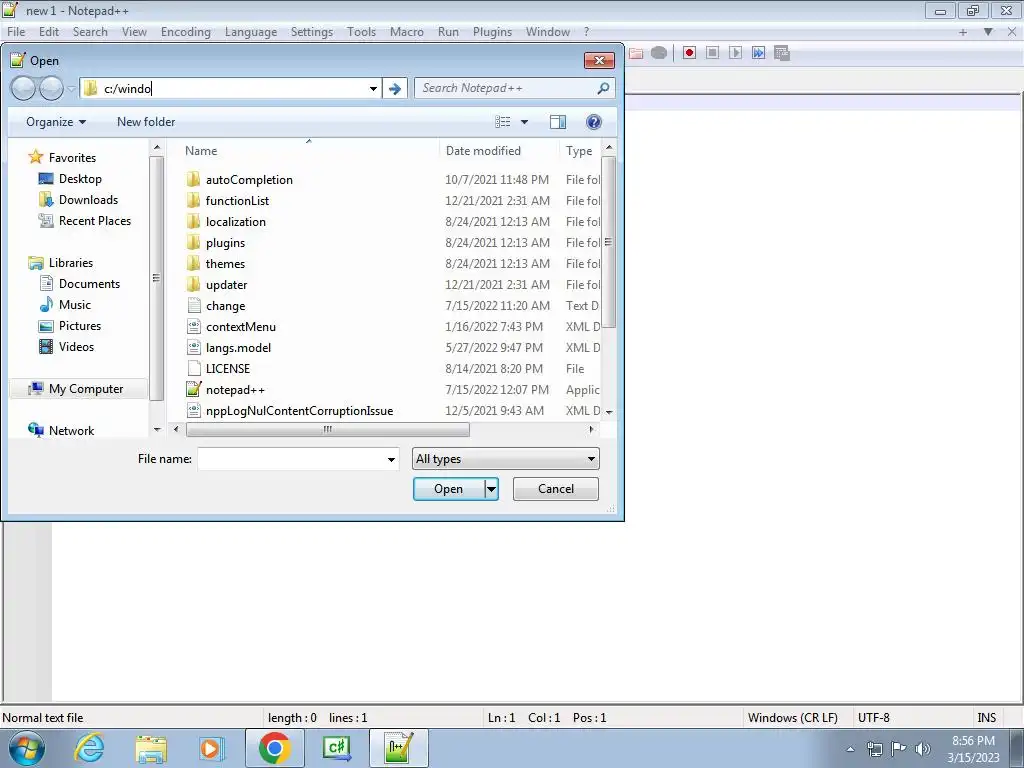This screenshot has width=1024, height=768.
Task: Open Internet Explorer from taskbar
Action: (x=89, y=748)
